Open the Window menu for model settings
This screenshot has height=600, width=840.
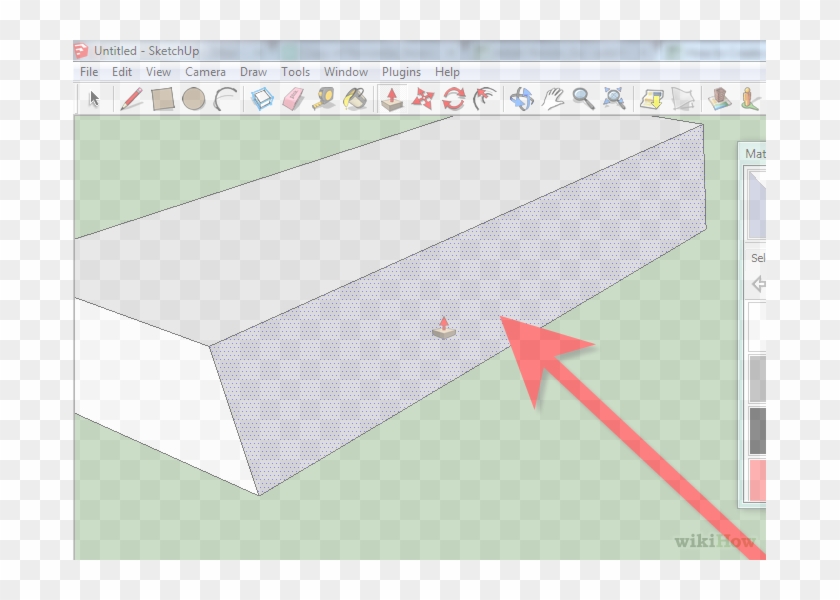click(346, 72)
